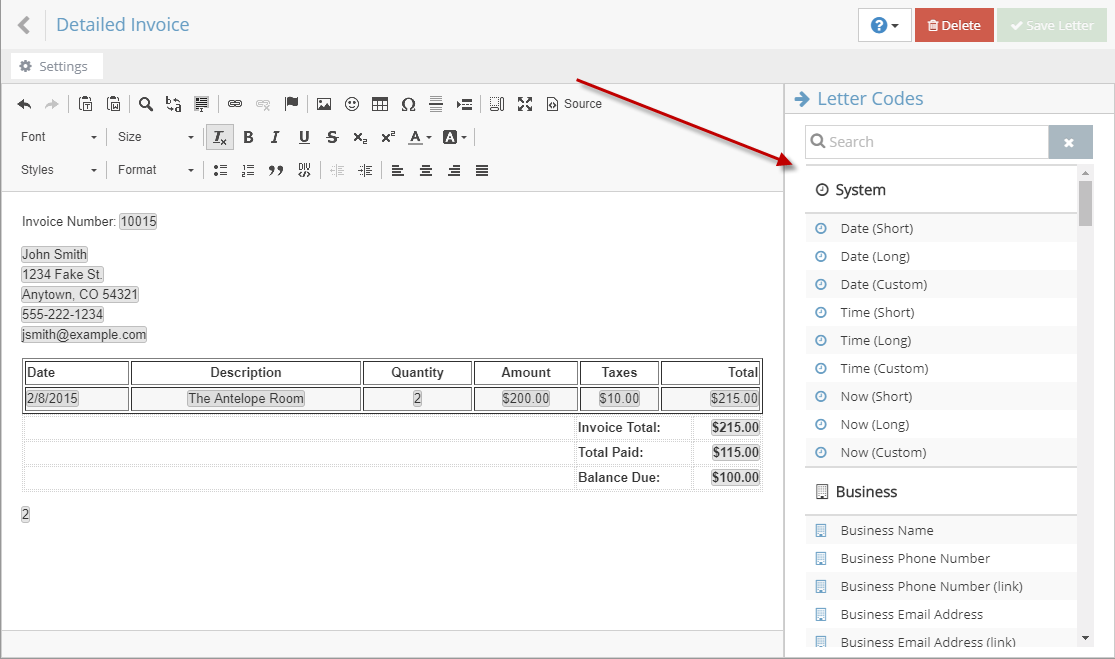Open the Settings tab

tap(55, 67)
